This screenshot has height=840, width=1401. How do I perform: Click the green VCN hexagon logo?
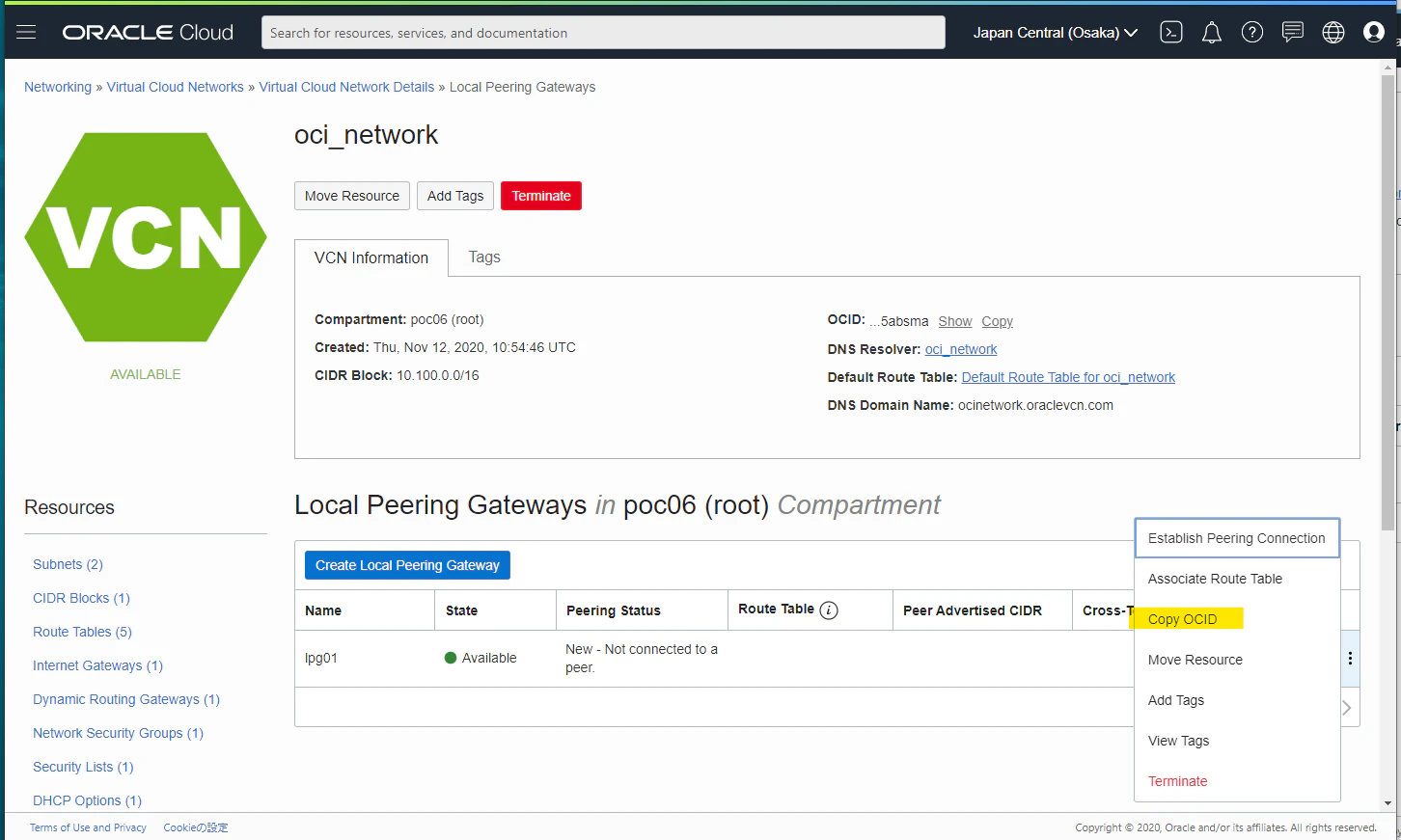146,237
